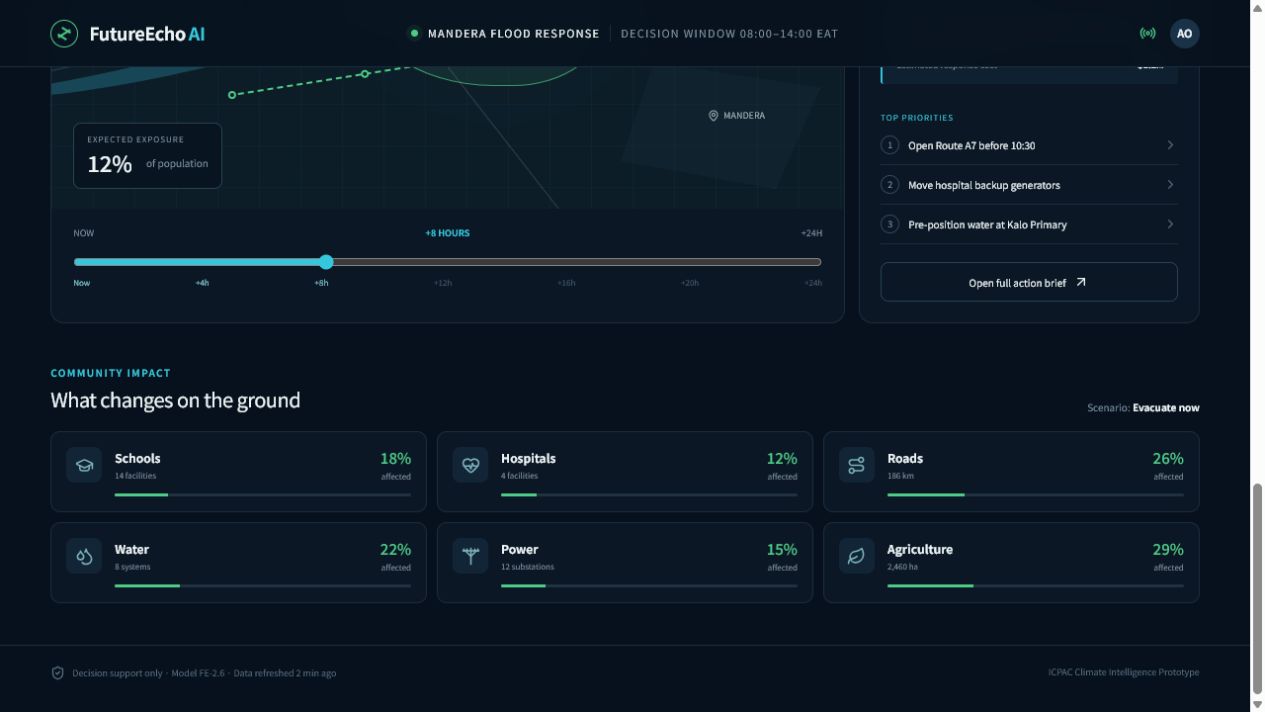Open full action brief

tap(1028, 282)
